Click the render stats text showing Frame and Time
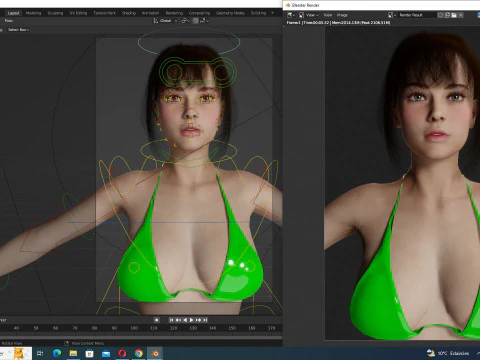 (338, 23)
